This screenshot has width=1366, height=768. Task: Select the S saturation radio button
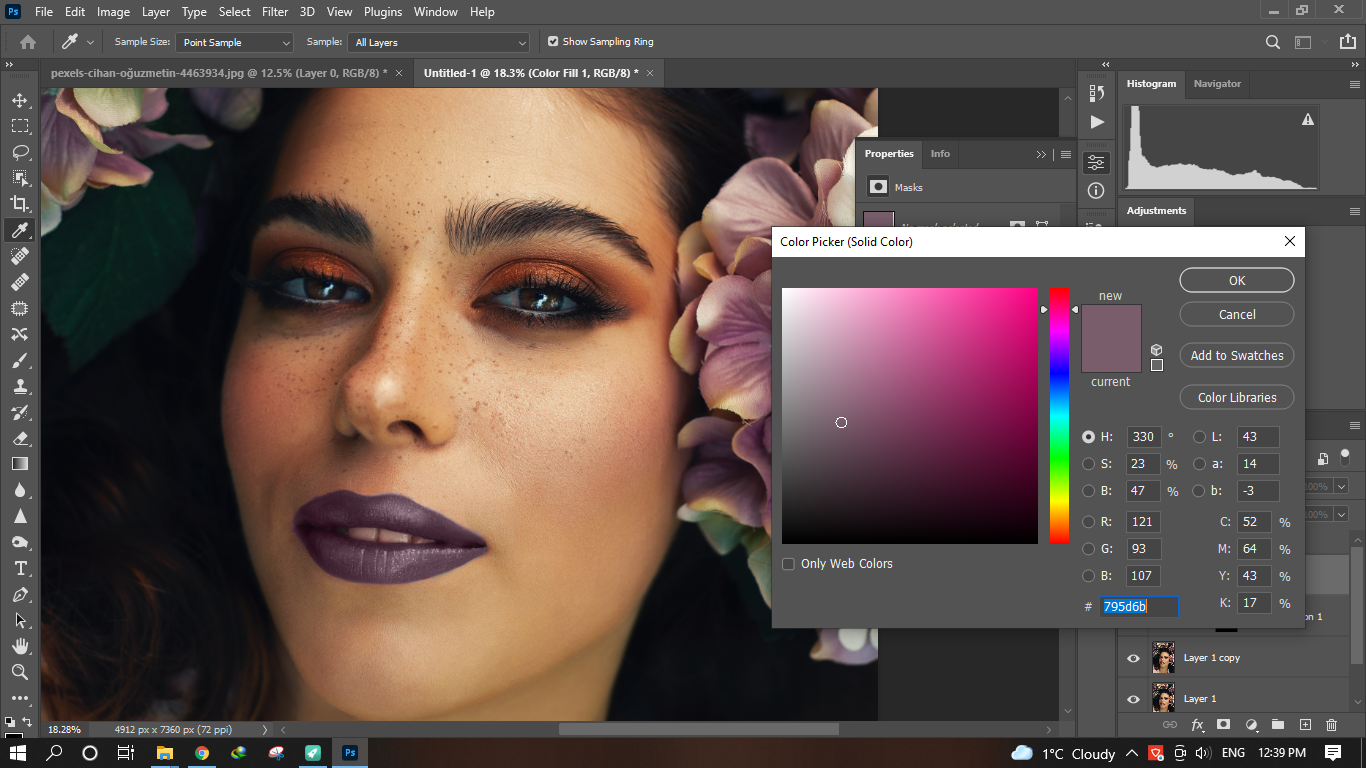(1089, 464)
